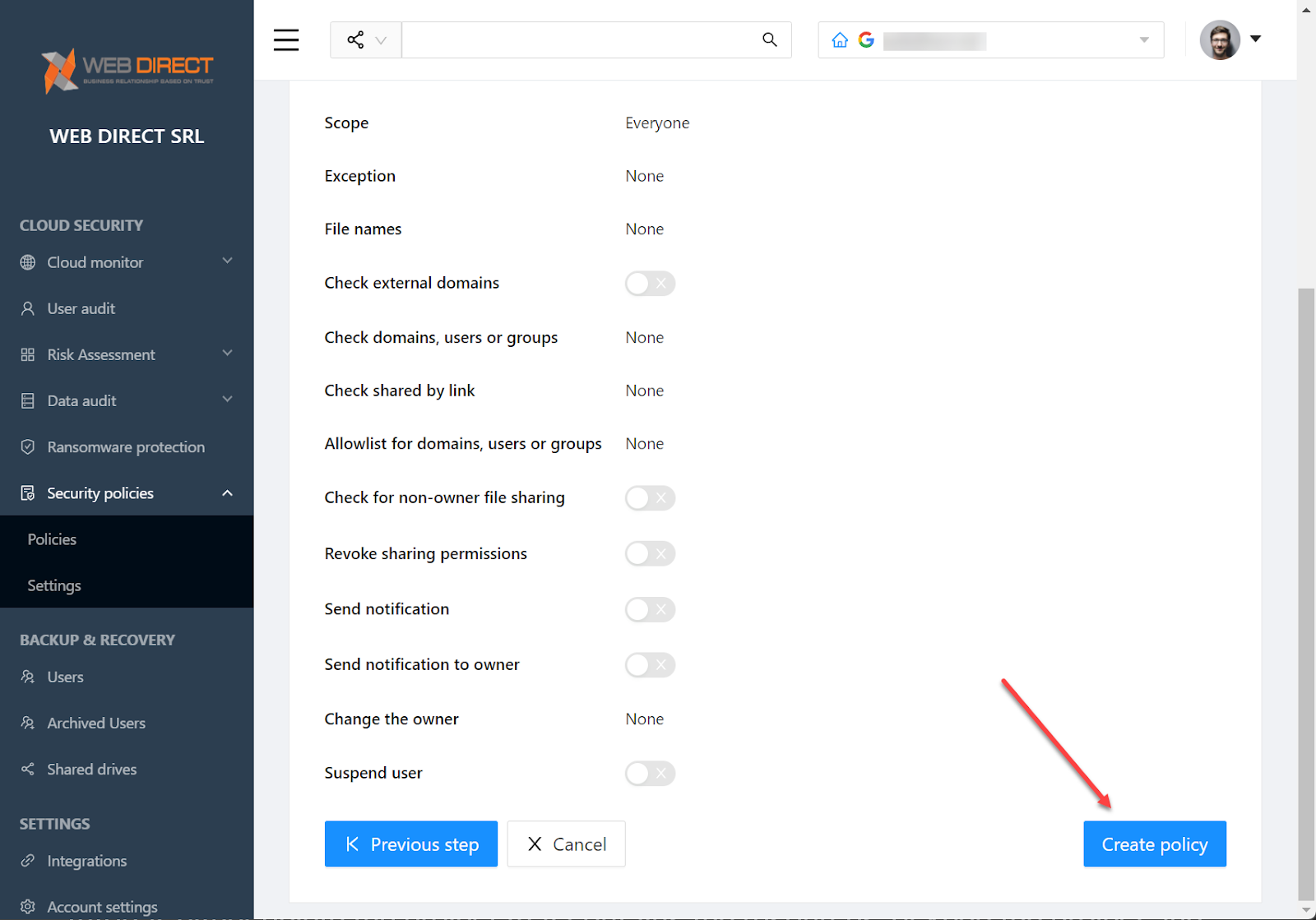Open Ransomware protection
Viewport: 1316px width, 920px height.
tap(126, 446)
